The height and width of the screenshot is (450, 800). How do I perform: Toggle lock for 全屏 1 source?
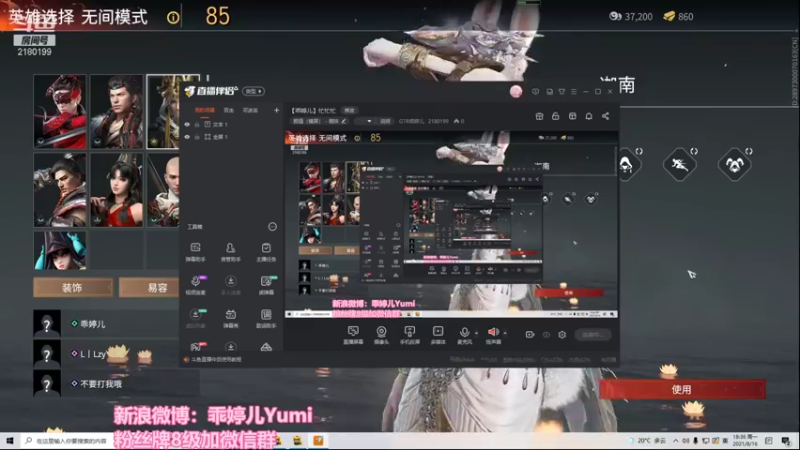pos(197,137)
